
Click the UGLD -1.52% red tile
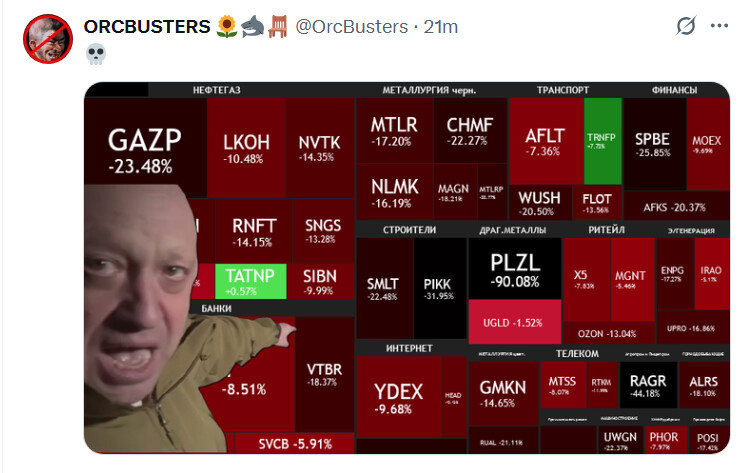click(x=515, y=322)
